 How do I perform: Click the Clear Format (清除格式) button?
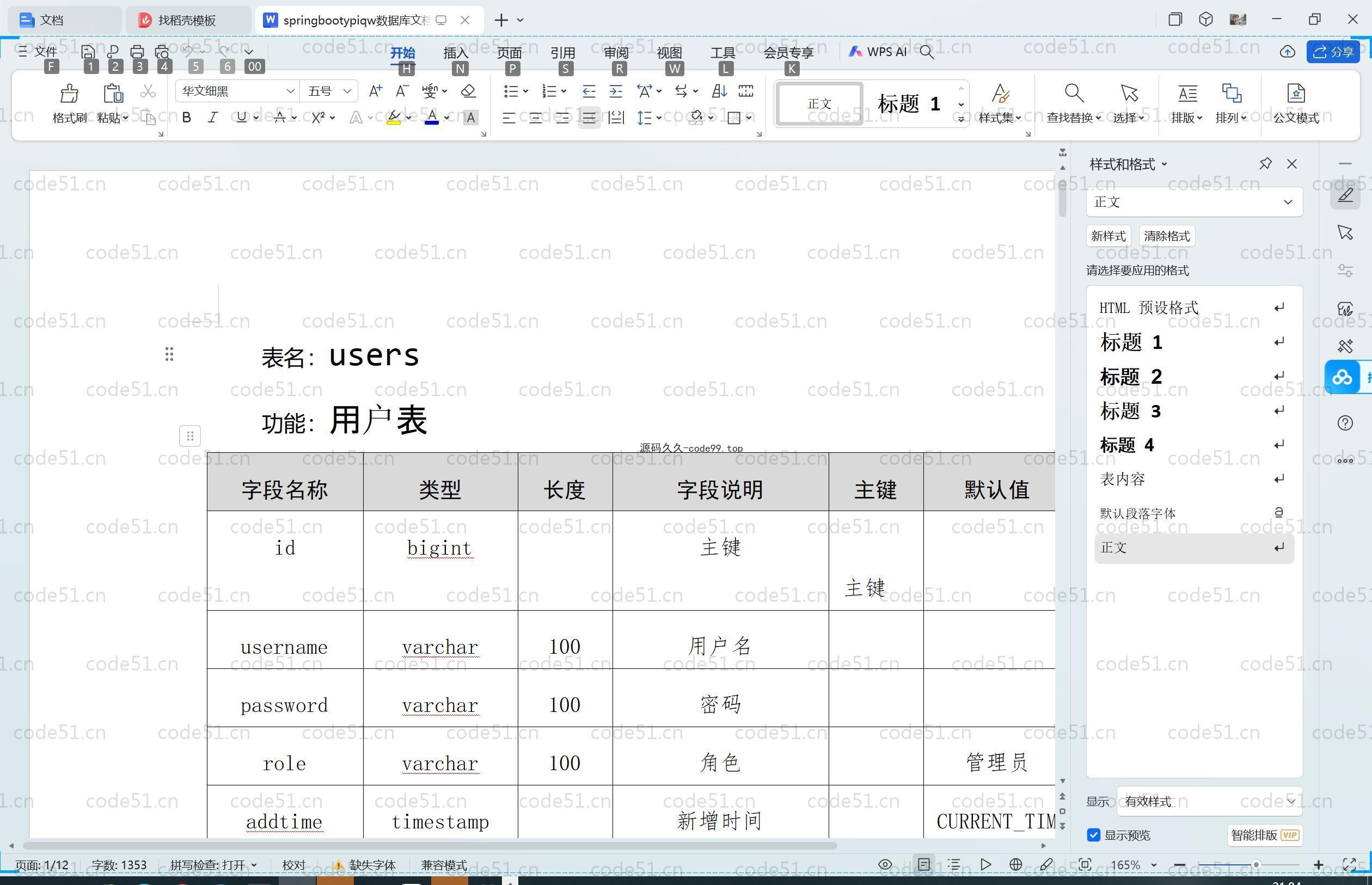point(1167,236)
